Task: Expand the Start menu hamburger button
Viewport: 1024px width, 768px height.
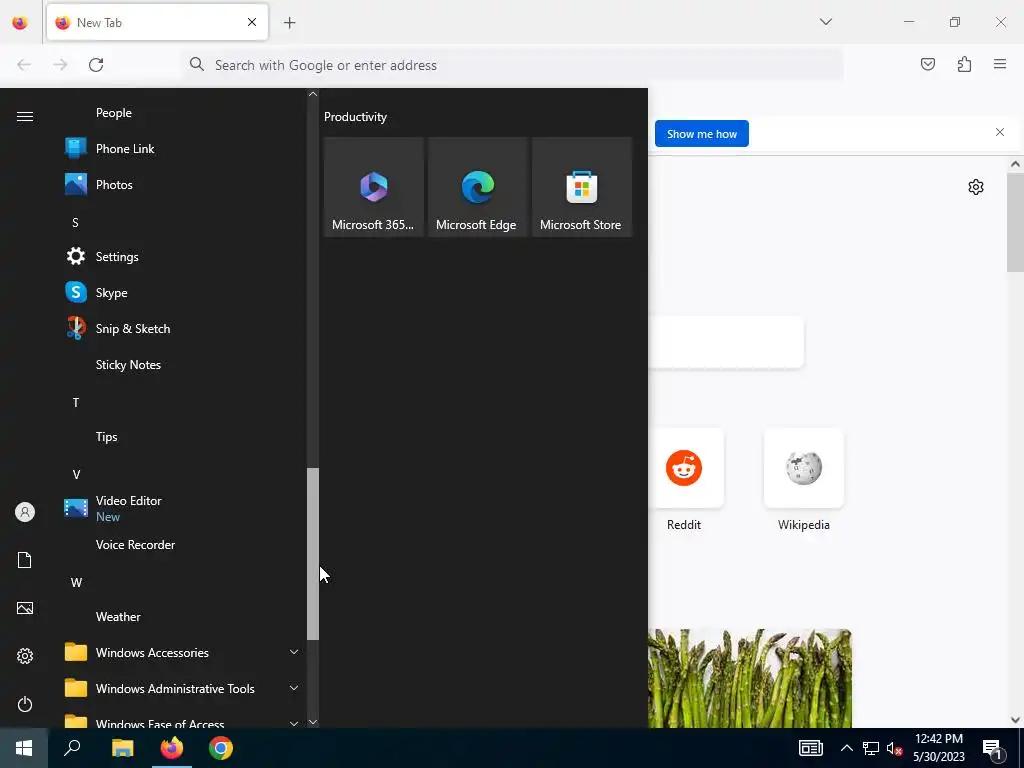Action: pos(25,116)
